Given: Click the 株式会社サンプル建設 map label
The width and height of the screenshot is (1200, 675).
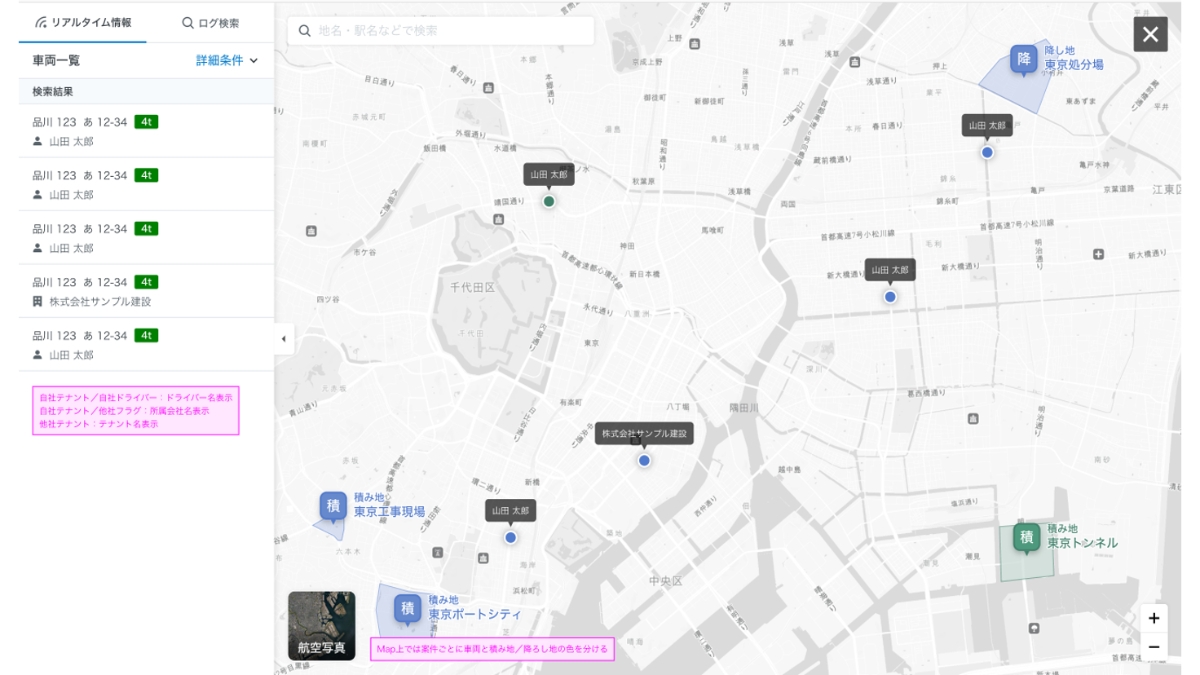Looking at the screenshot, I should tap(644, 434).
